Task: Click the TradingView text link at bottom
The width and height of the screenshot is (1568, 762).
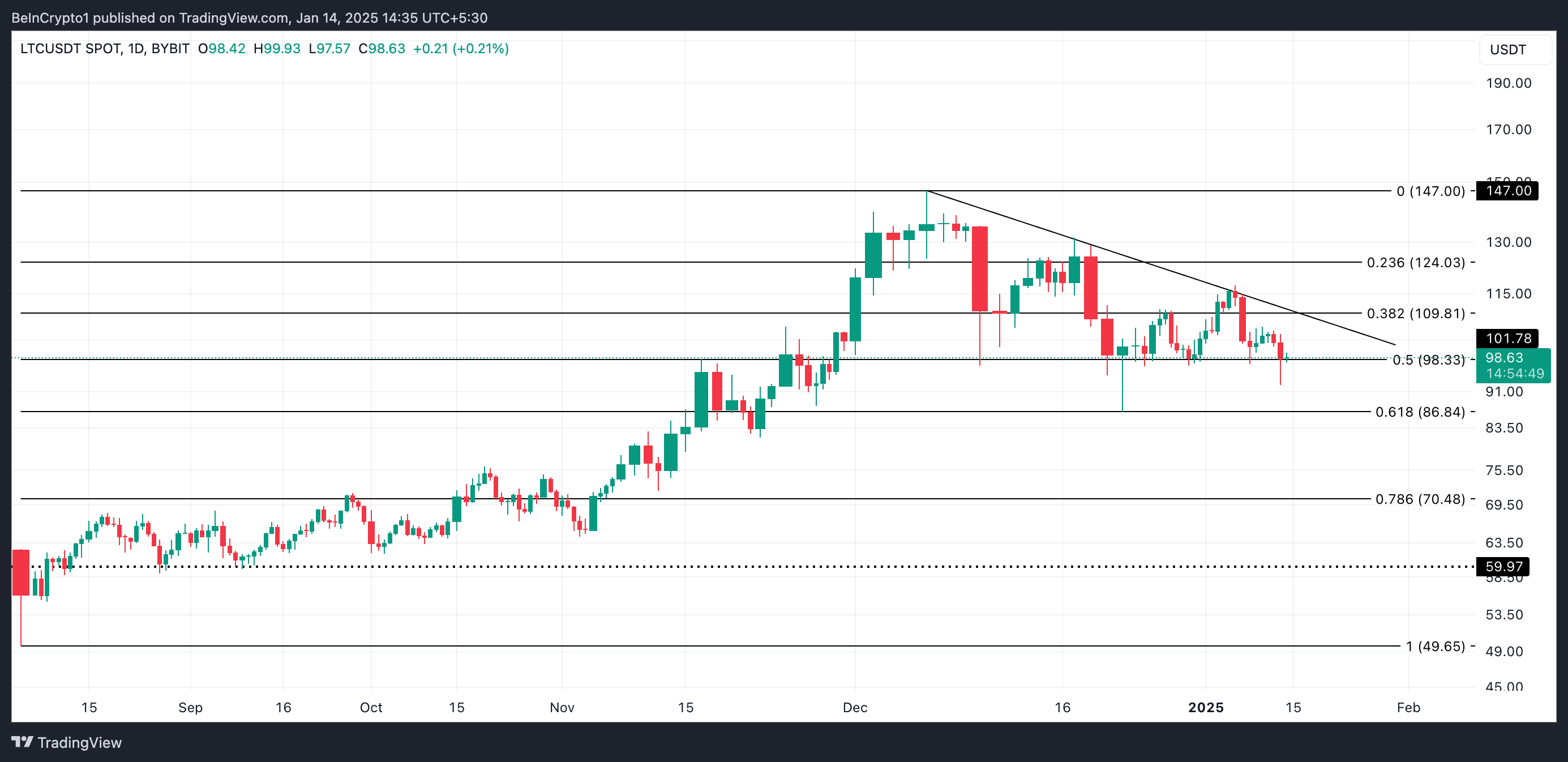Action: (80, 743)
